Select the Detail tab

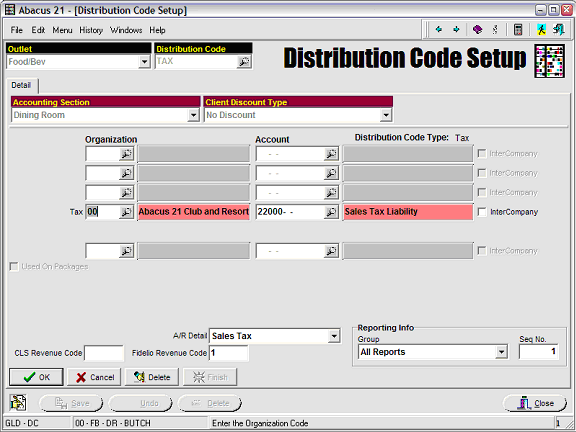point(21,85)
